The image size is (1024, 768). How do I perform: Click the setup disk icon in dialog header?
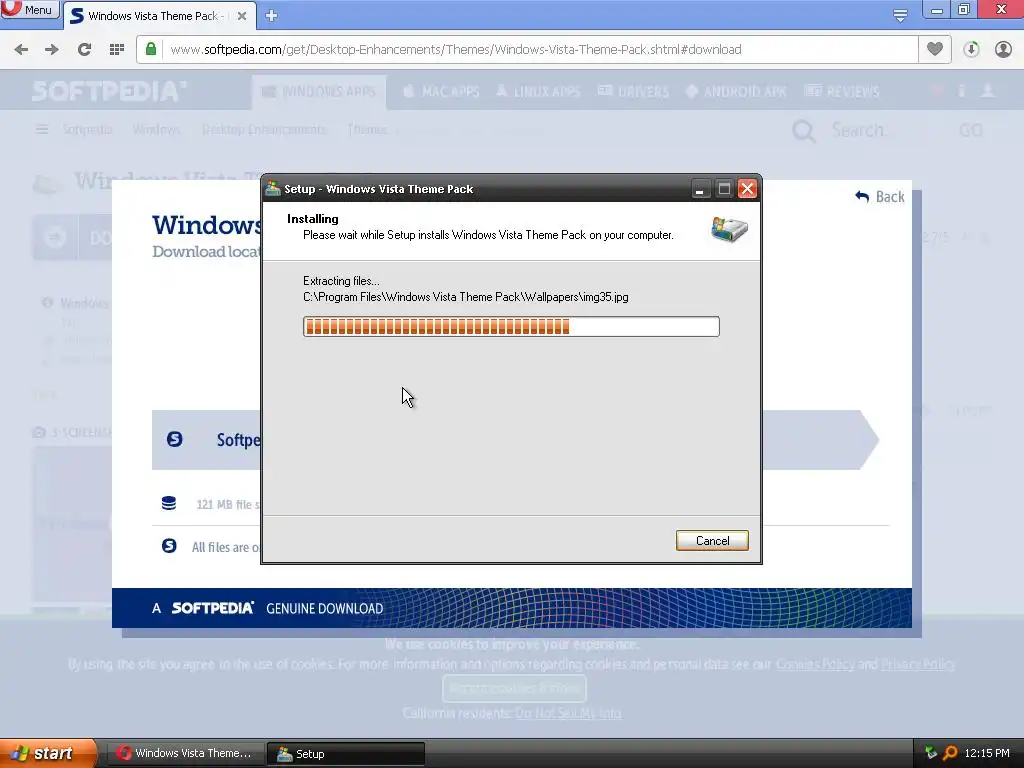coord(729,229)
